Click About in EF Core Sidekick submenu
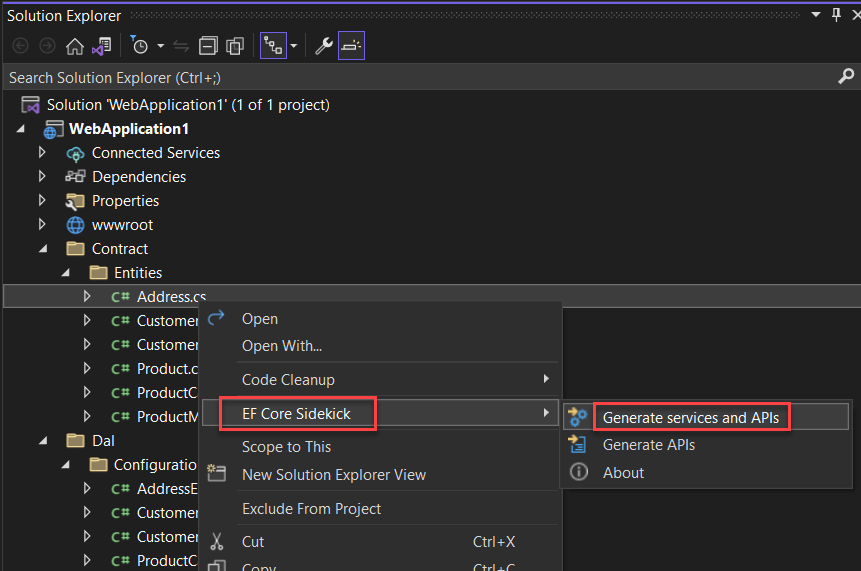Viewport: 861px width, 571px height. (x=623, y=473)
